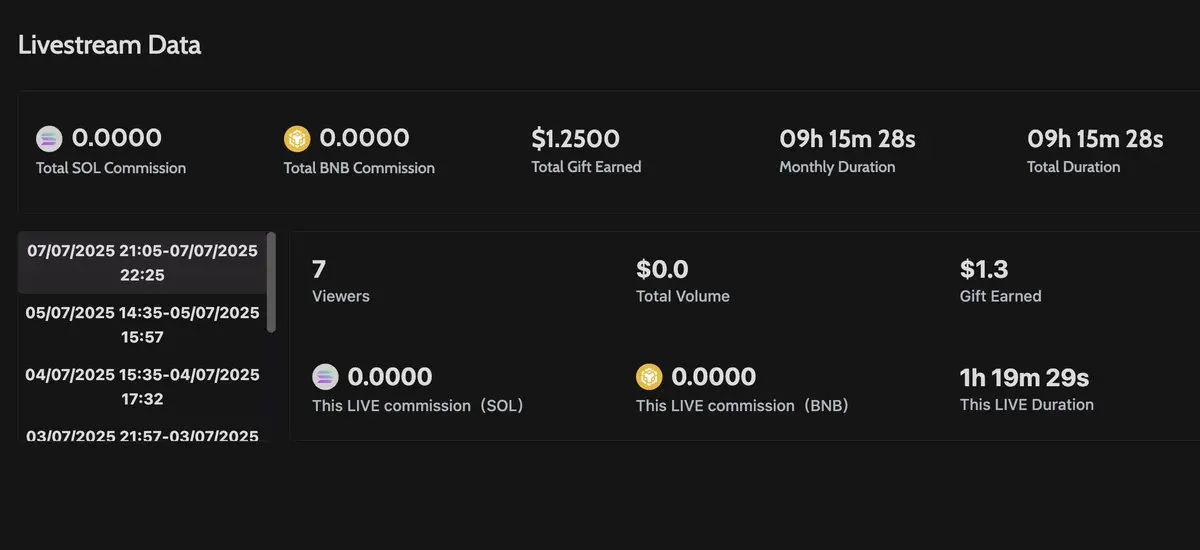
Task: Select the 07/07/2025 21:05 livestream session
Action: [x=143, y=262]
